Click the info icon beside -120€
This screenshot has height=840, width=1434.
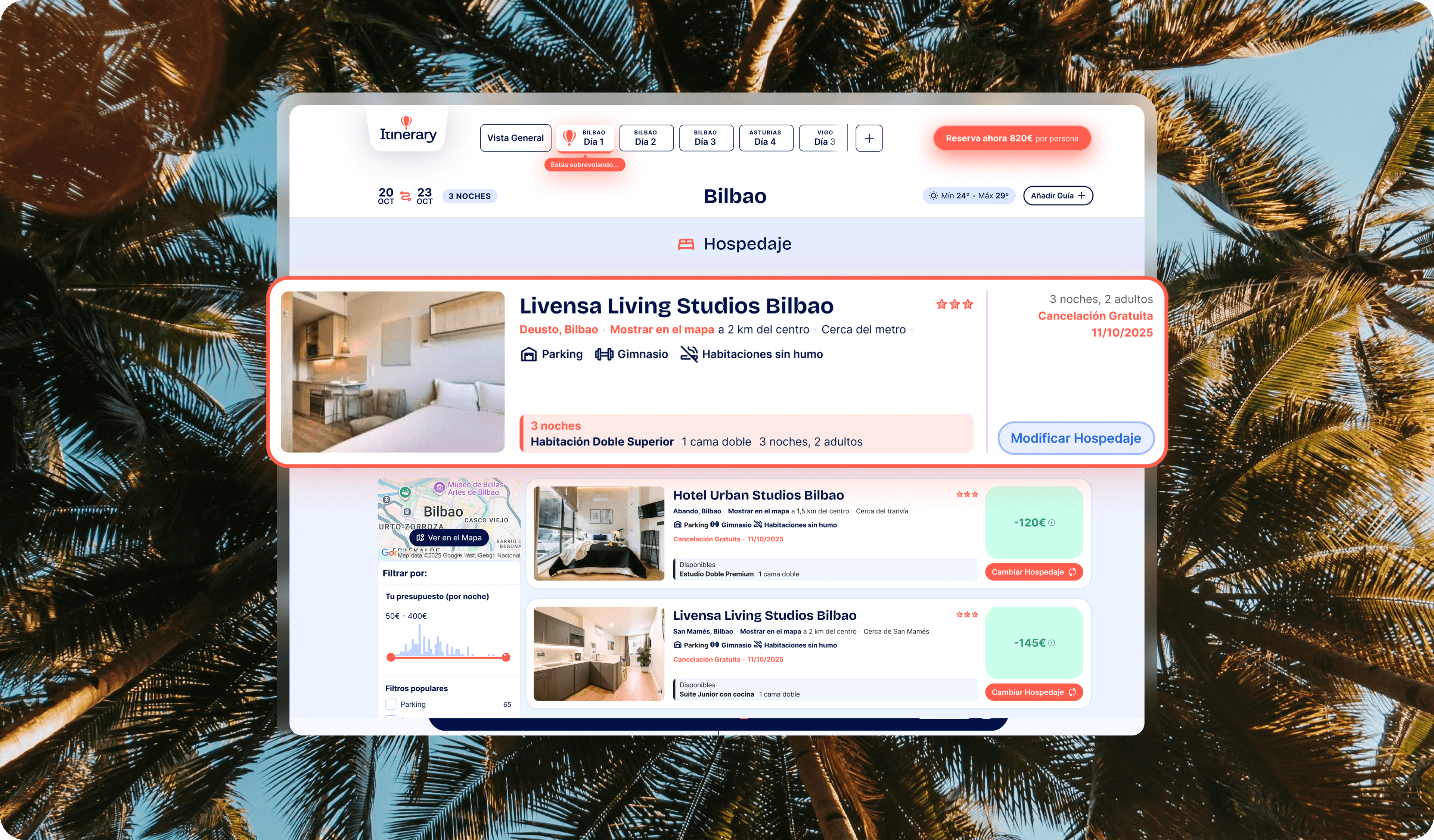click(1052, 523)
